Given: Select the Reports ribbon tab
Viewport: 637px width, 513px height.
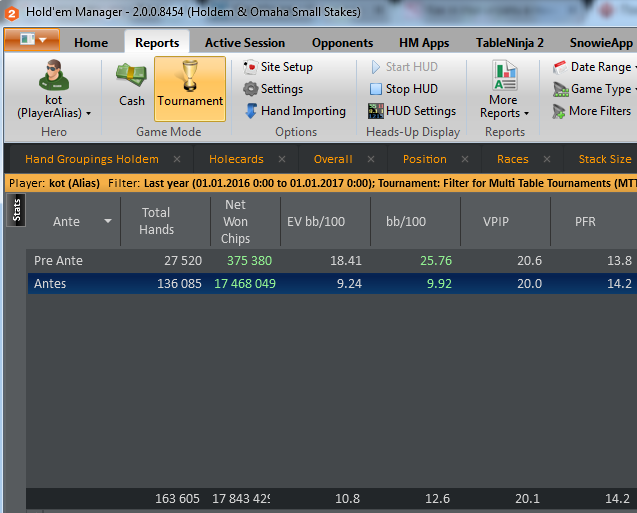Looking at the screenshot, I should point(157,43).
